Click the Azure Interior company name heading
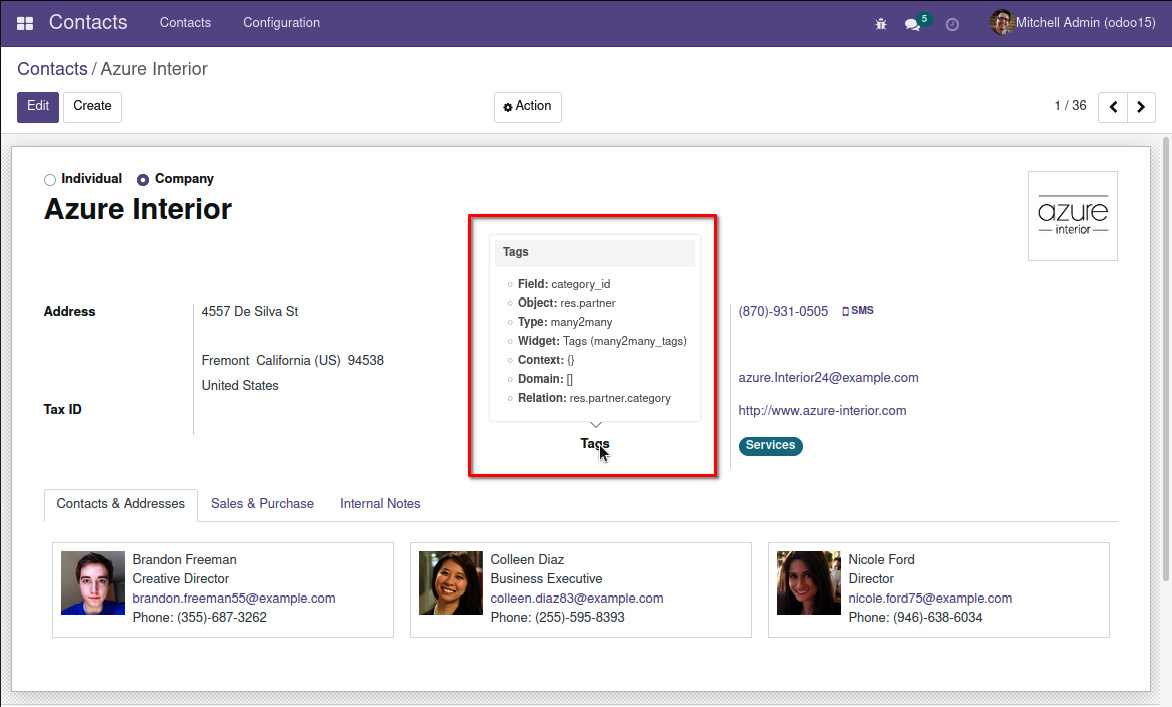 click(138, 209)
